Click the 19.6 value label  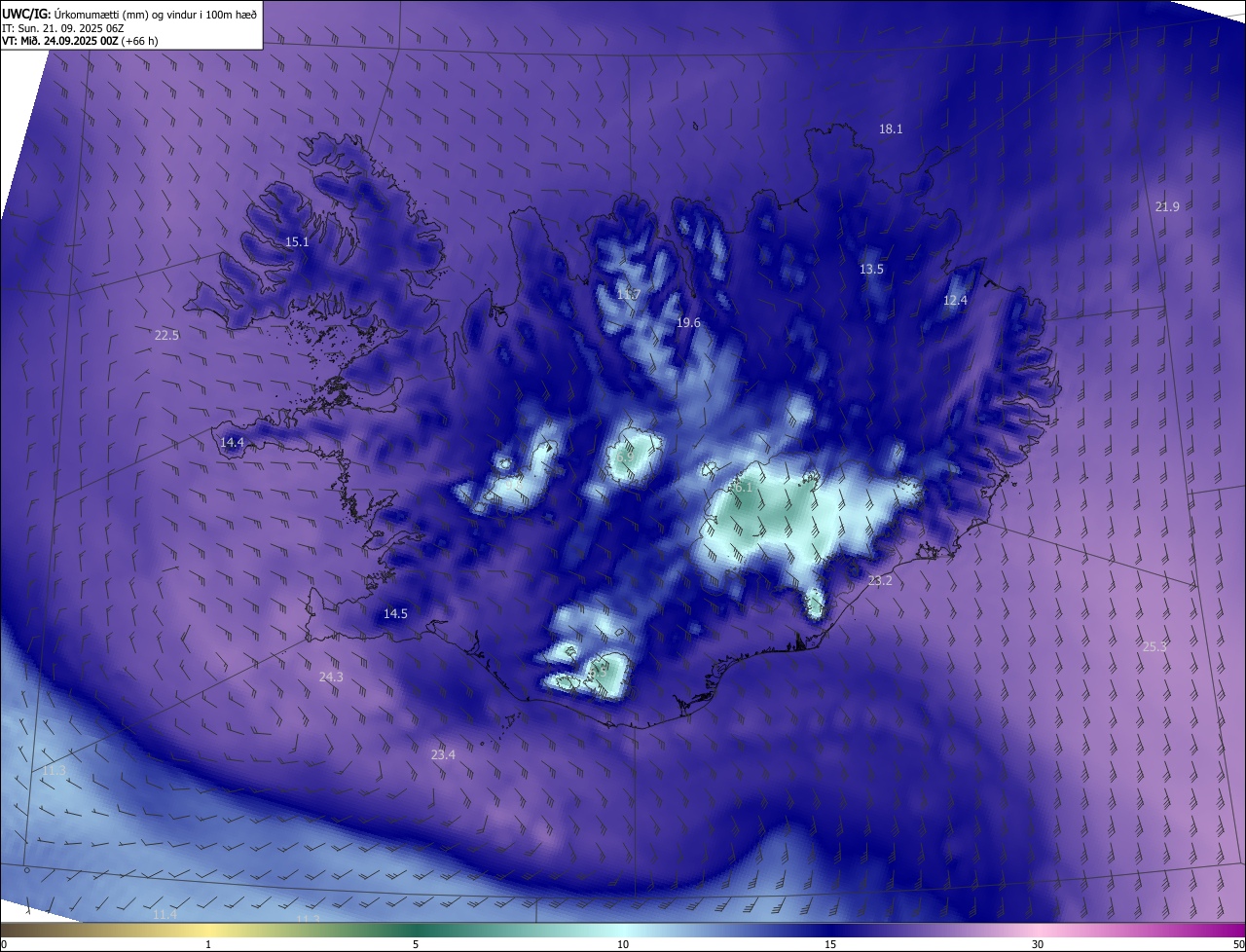tap(688, 322)
